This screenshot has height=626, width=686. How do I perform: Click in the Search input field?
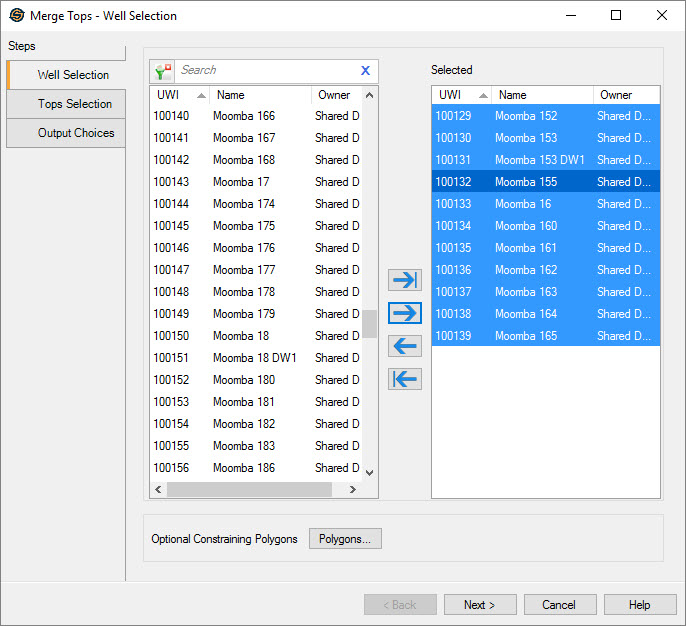(265, 70)
